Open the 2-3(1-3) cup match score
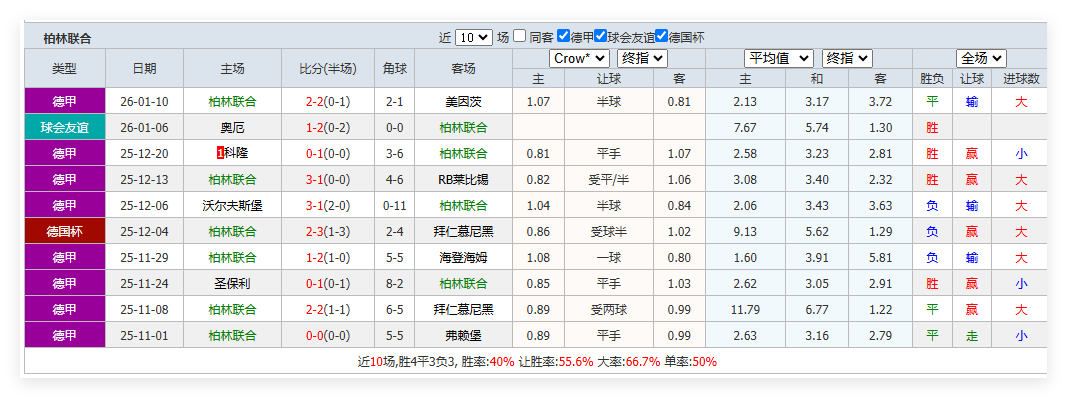1067x398 pixels. (x=328, y=231)
